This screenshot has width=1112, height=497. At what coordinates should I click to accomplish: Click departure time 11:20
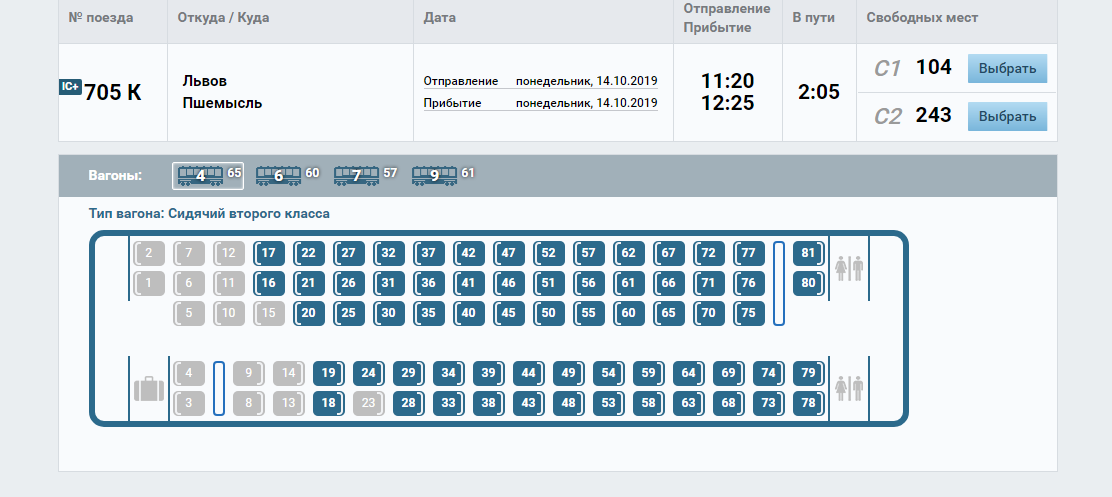click(728, 81)
